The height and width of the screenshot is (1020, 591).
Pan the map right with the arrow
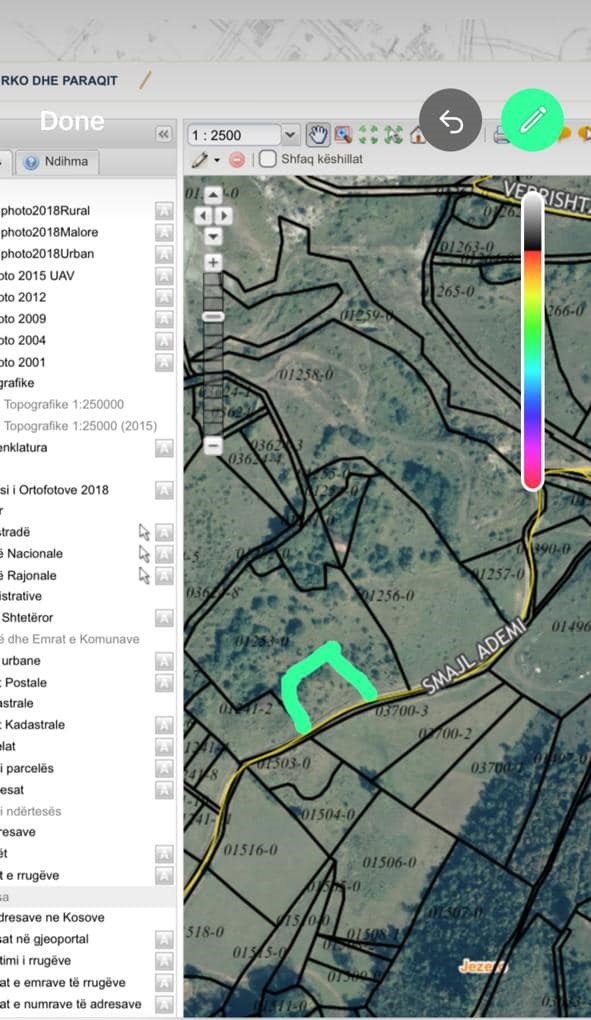pyautogui.click(x=224, y=215)
